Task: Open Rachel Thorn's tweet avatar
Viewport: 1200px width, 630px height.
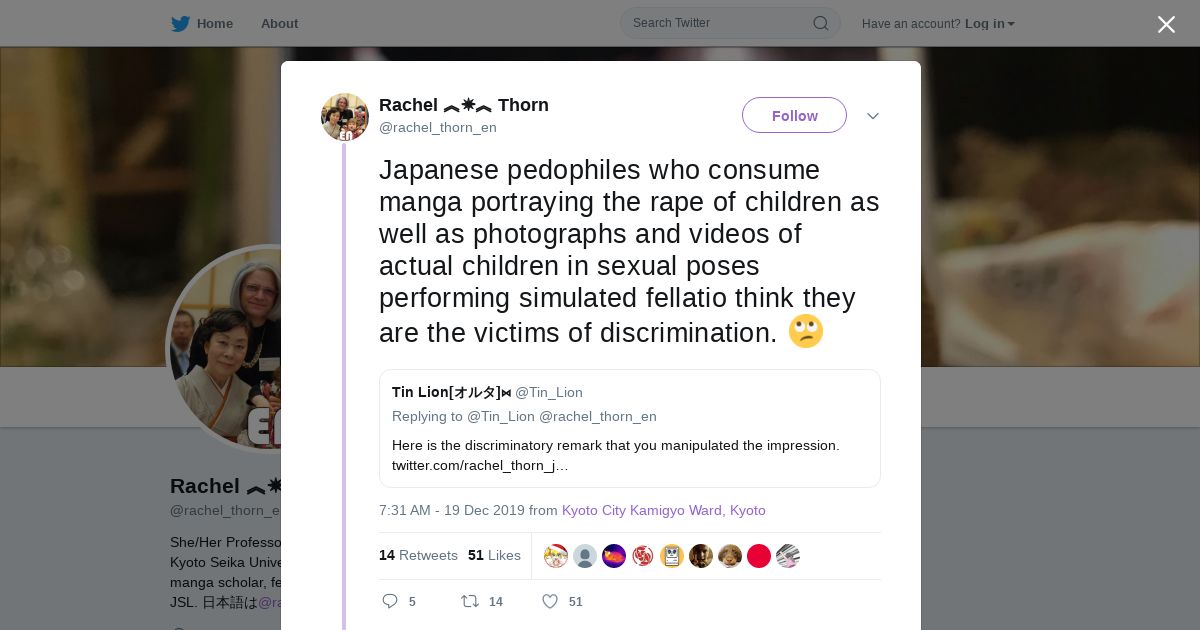Action: coord(345,117)
